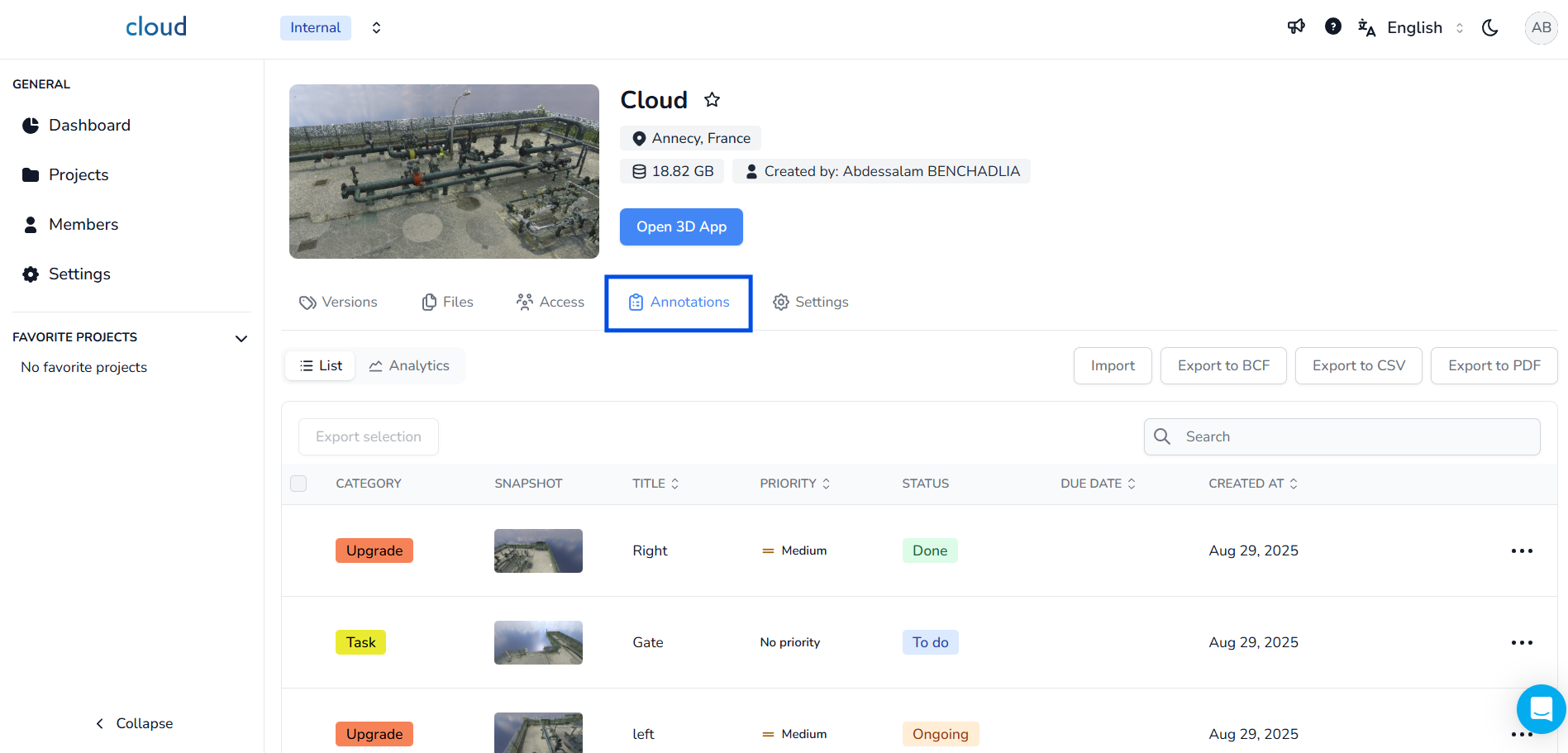Open the more options menu for the Gate annotation
The height and width of the screenshot is (753, 1568).
[x=1521, y=643]
